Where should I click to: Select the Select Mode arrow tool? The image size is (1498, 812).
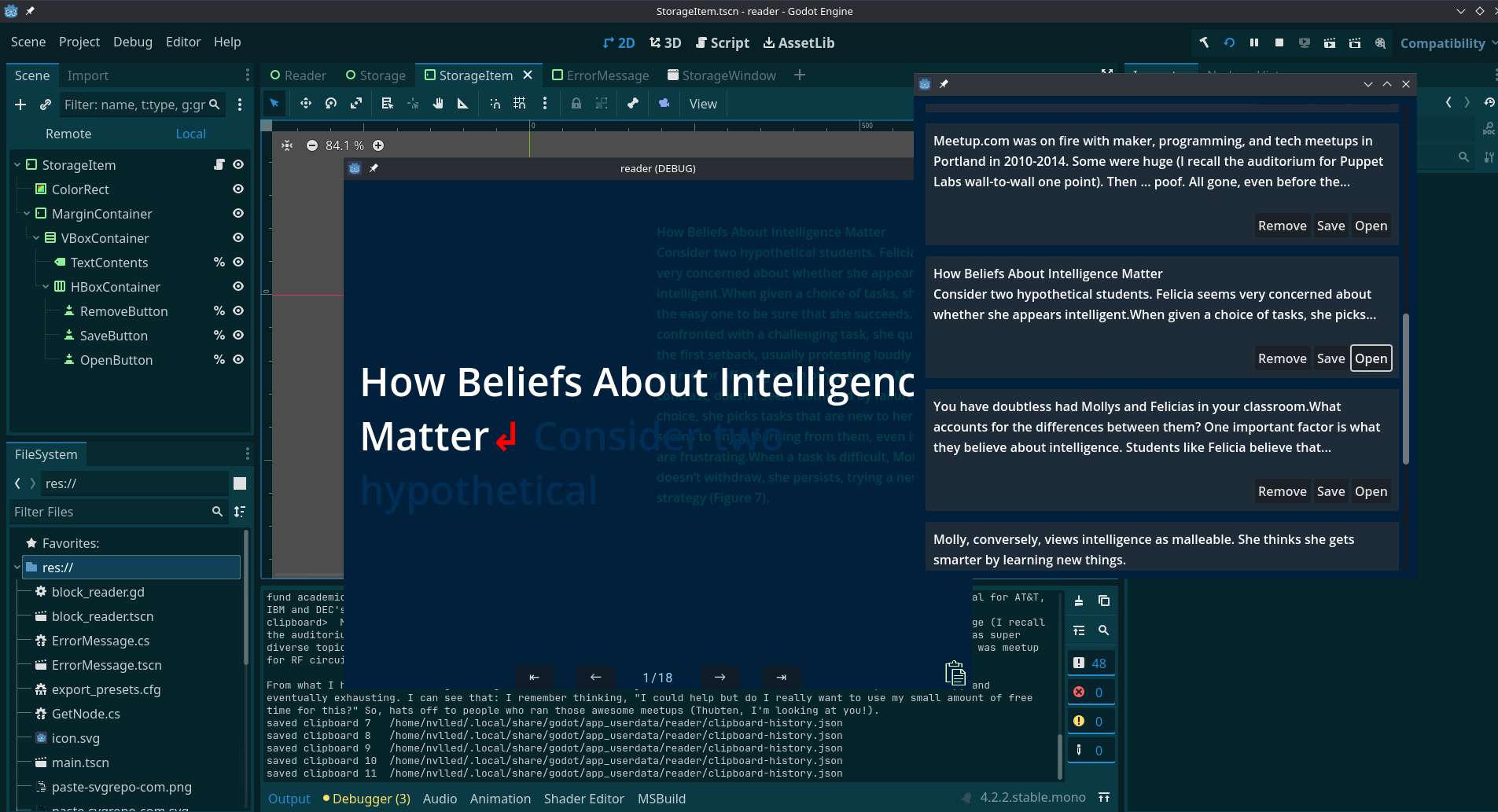(x=274, y=104)
